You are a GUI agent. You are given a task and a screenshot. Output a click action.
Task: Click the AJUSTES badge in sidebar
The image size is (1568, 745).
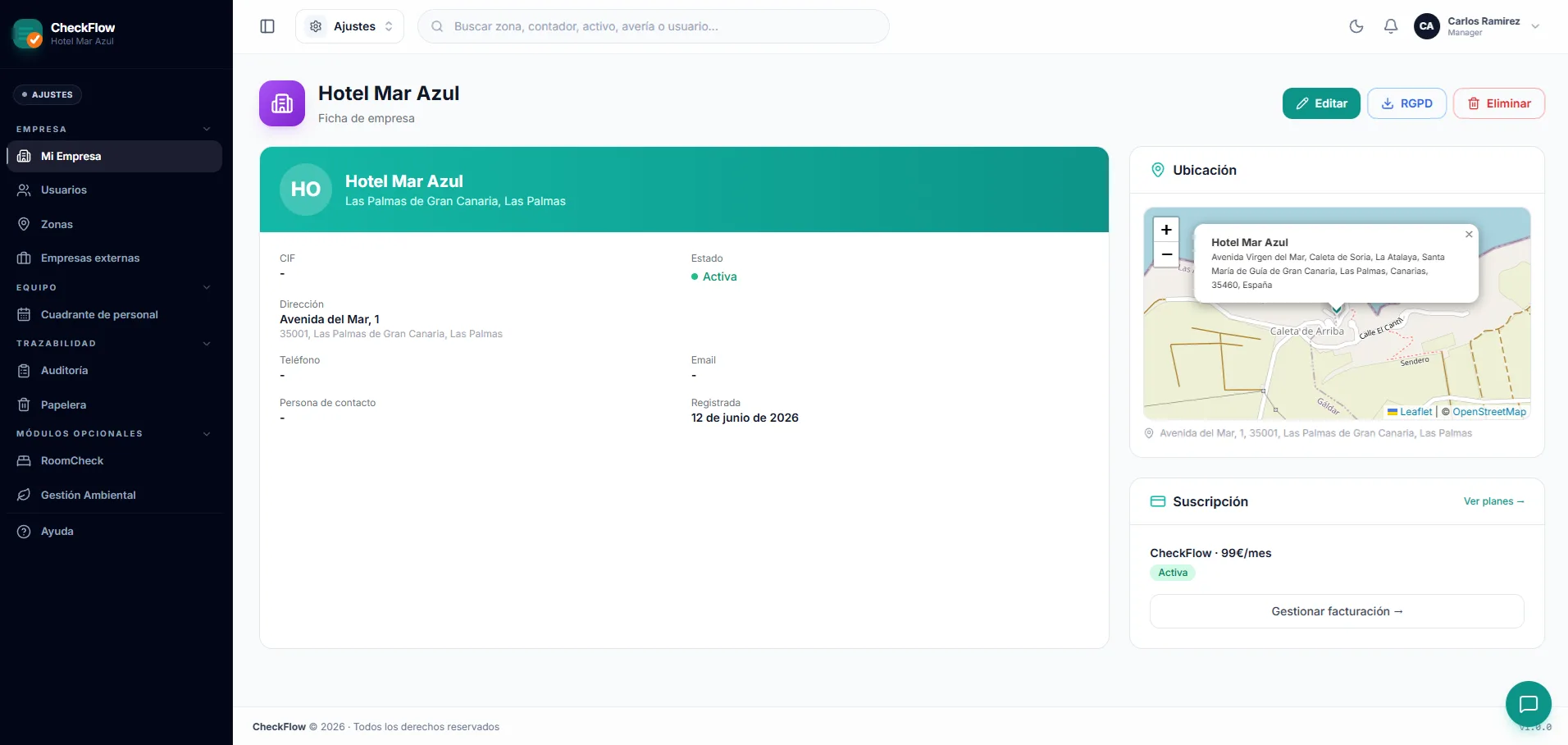click(x=48, y=94)
